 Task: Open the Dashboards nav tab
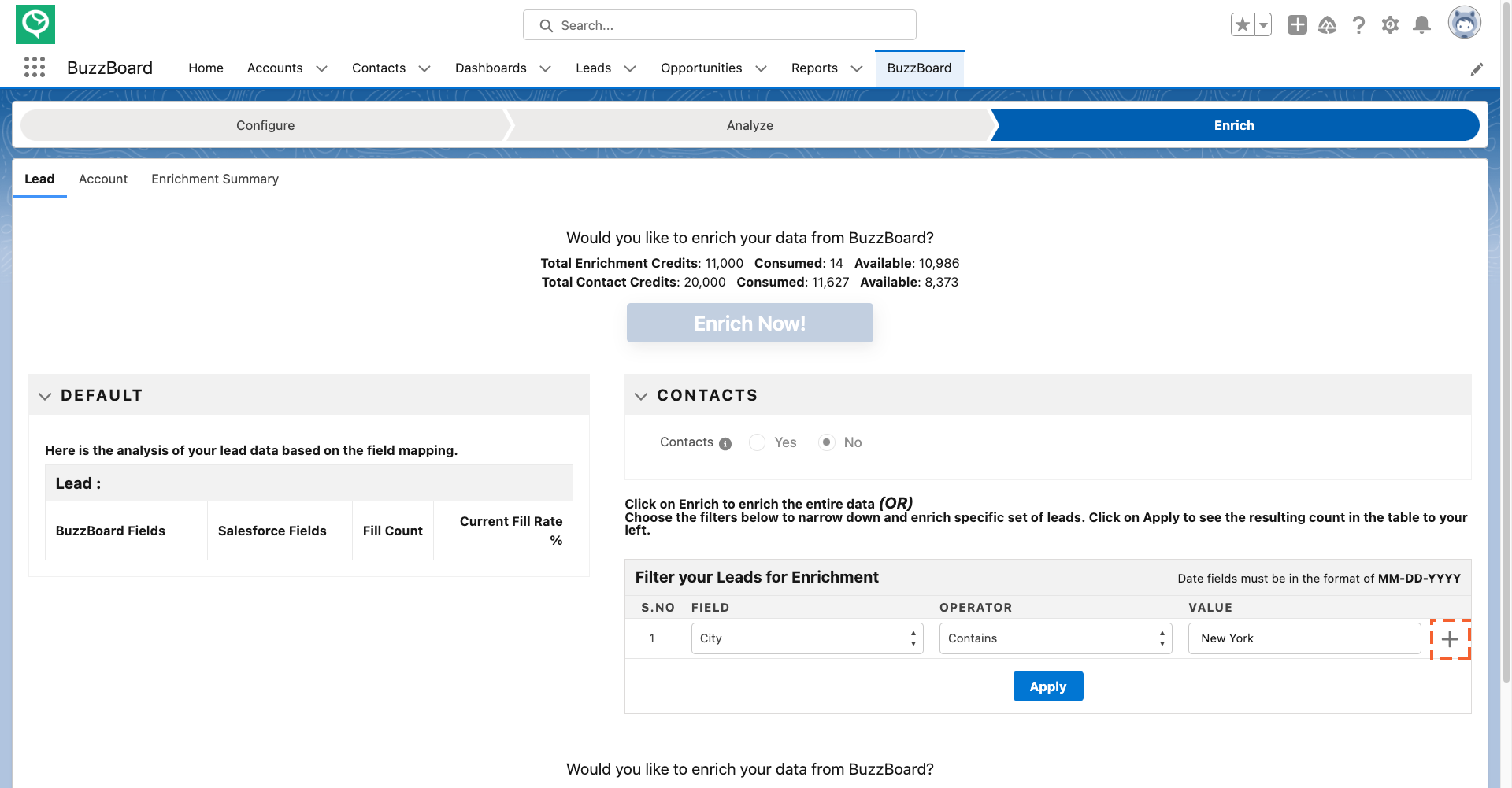(x=491, y=68)
